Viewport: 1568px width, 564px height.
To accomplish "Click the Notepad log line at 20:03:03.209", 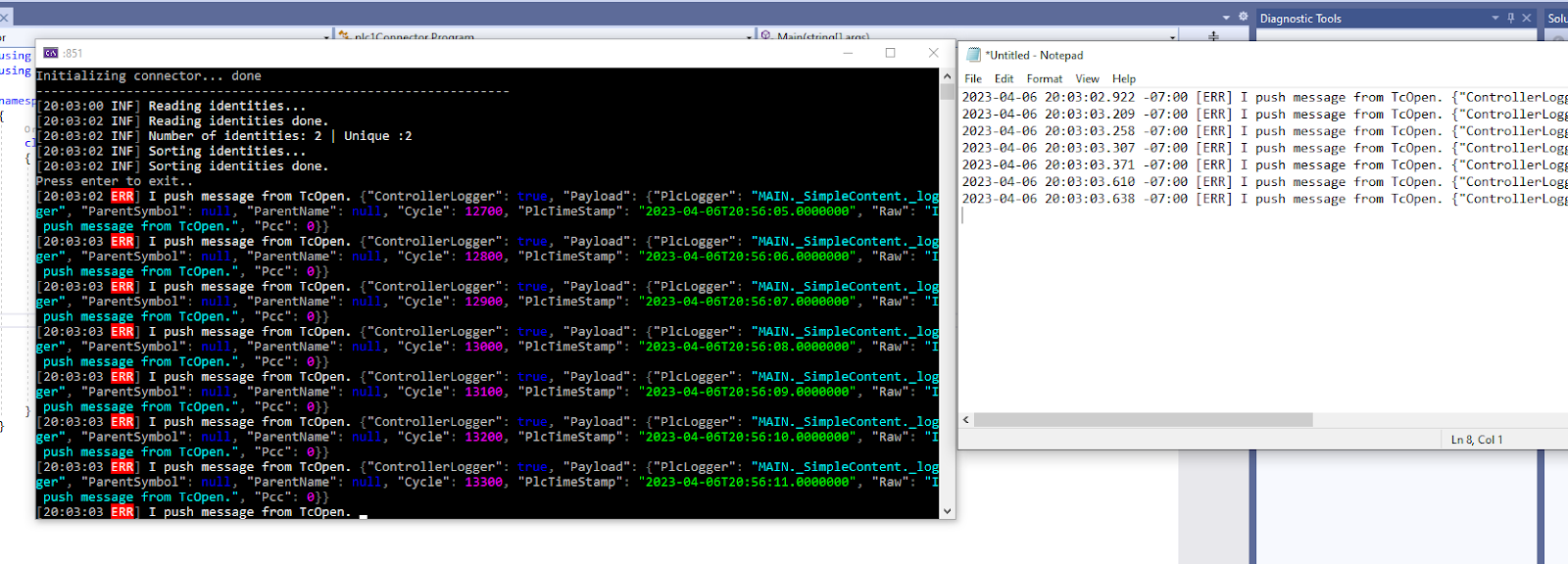I will click(1264, 114).
